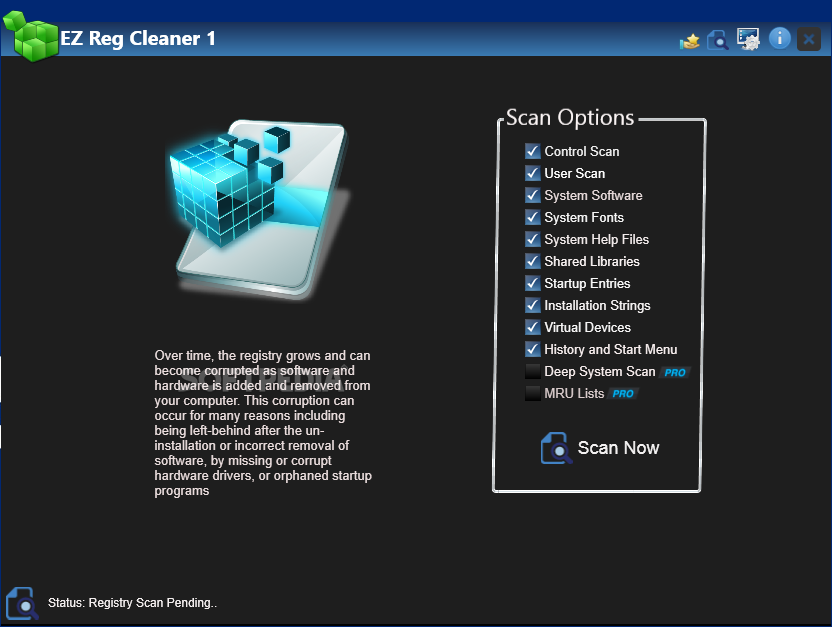
Task: Open the star upgrade icon in the header
Action: click(x=690, y=41)
